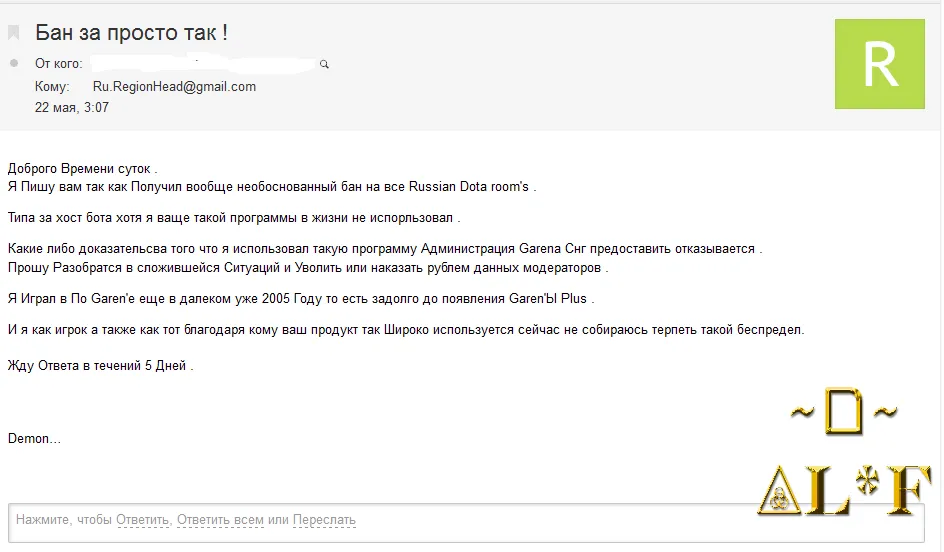Click the Demon signature text
The width and height of the screenshot is (944, 552).
click(x=34, y=439)
